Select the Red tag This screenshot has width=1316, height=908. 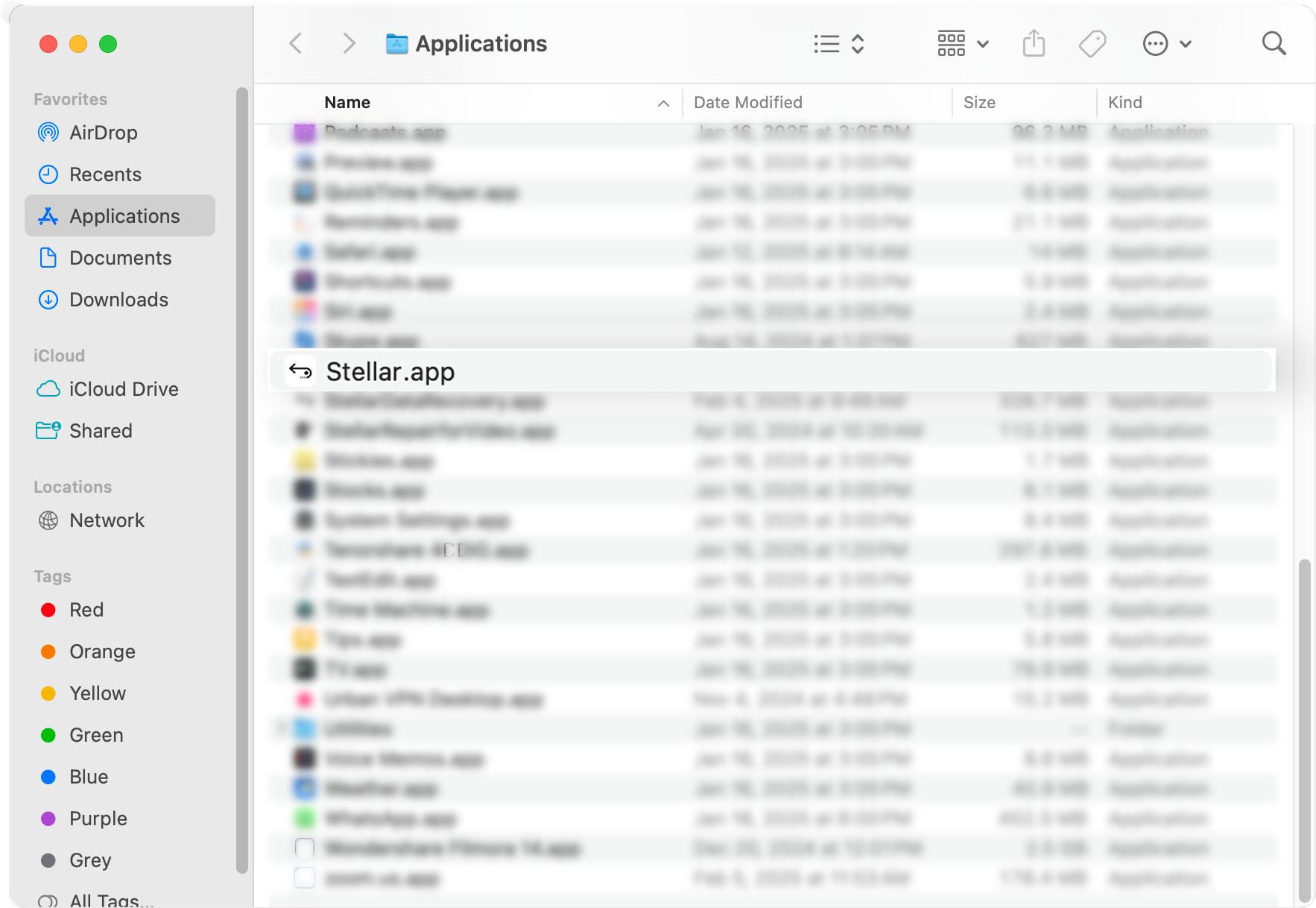tap(119, 610)
